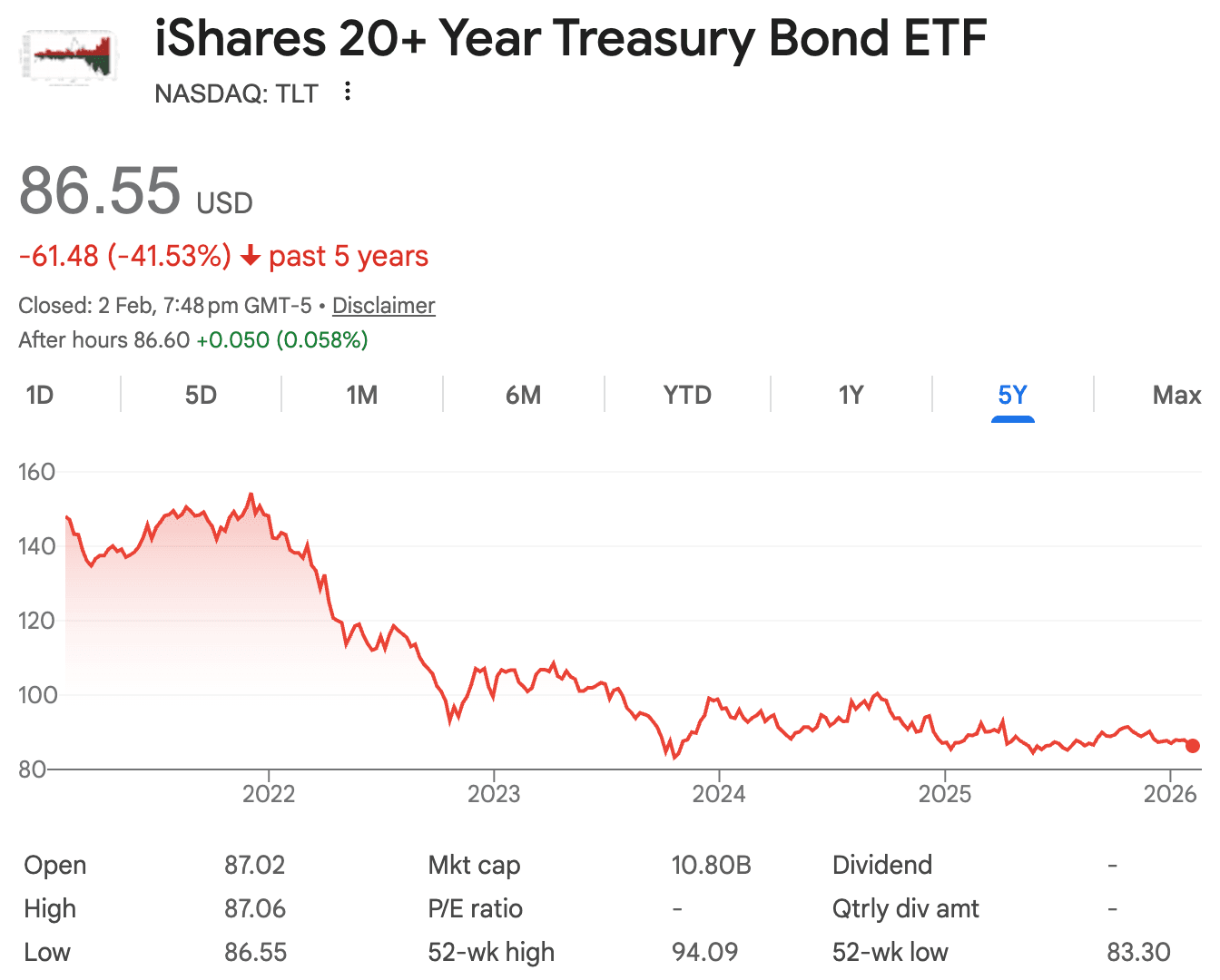Viewport: 1220px width, 980px height.
Task: Click the chart line near 2022 peak
Action: [251, 495]
